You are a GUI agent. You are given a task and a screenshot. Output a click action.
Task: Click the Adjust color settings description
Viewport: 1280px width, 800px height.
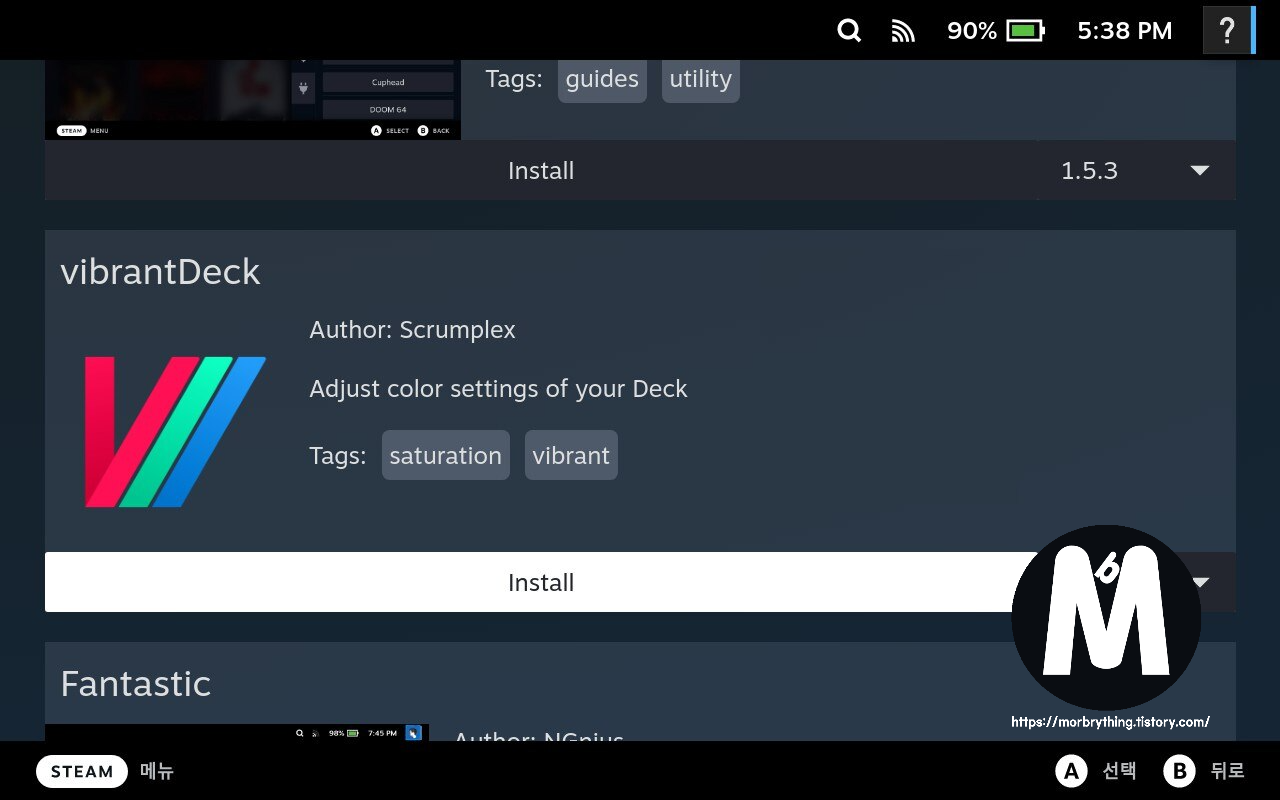498,389
